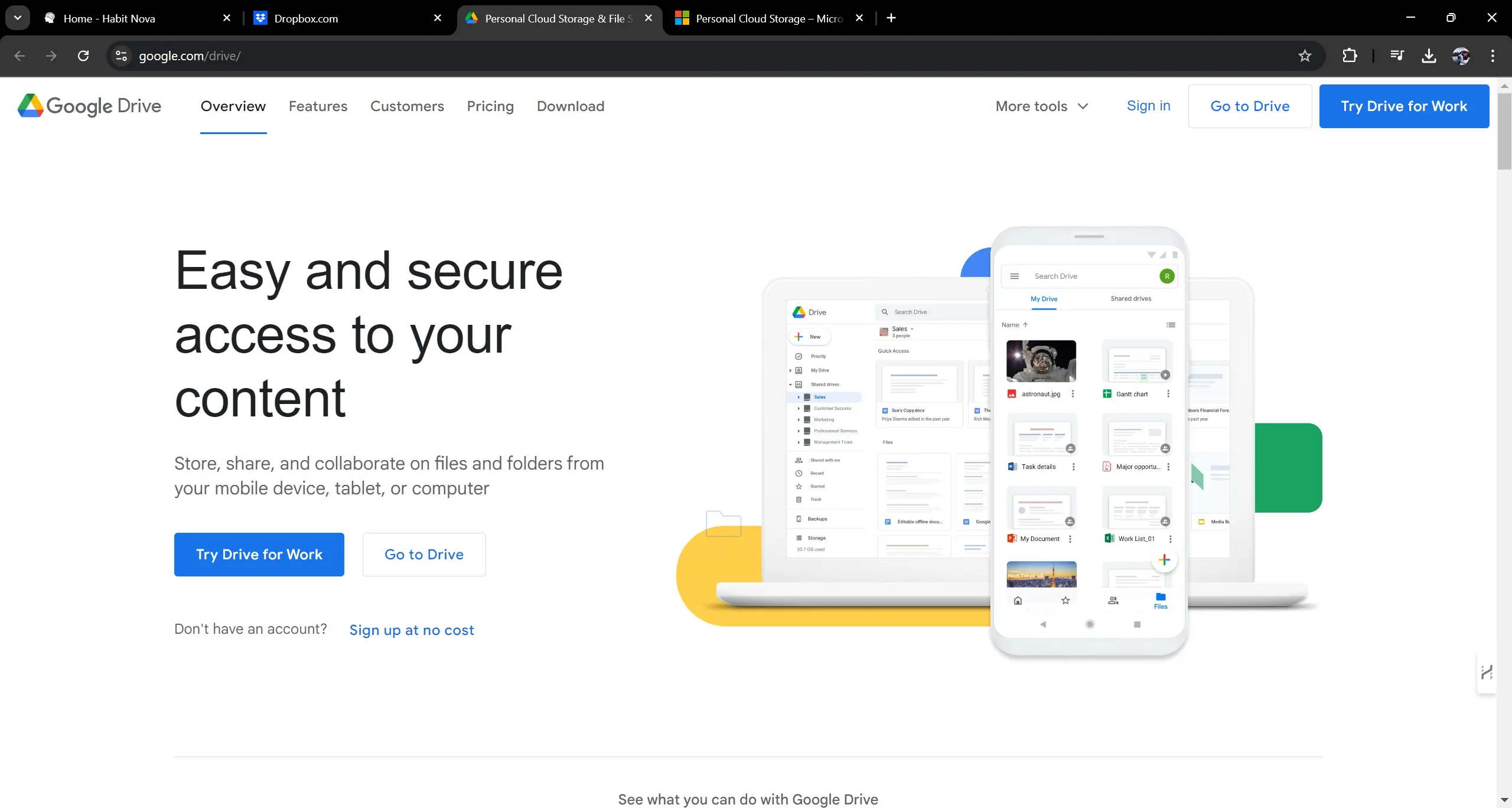Reload the current page
1512x808 pixels.
point(83,56)
